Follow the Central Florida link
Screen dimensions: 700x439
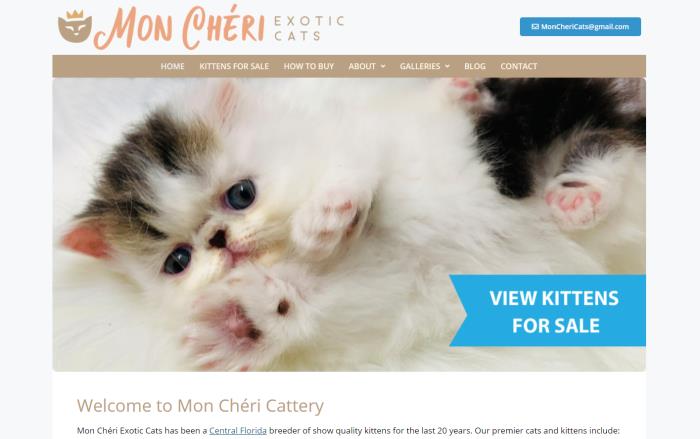tap(238, 431)
